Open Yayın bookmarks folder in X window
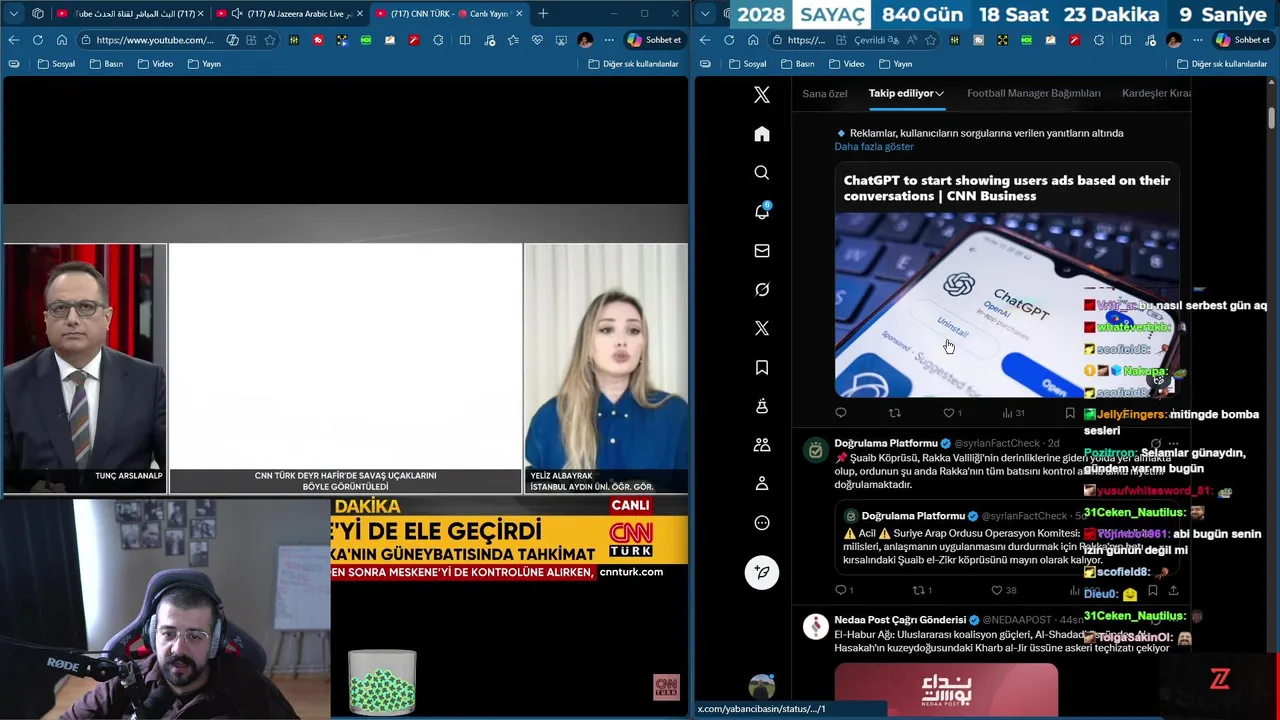1280x720 pixels. (x=895, y=64)
